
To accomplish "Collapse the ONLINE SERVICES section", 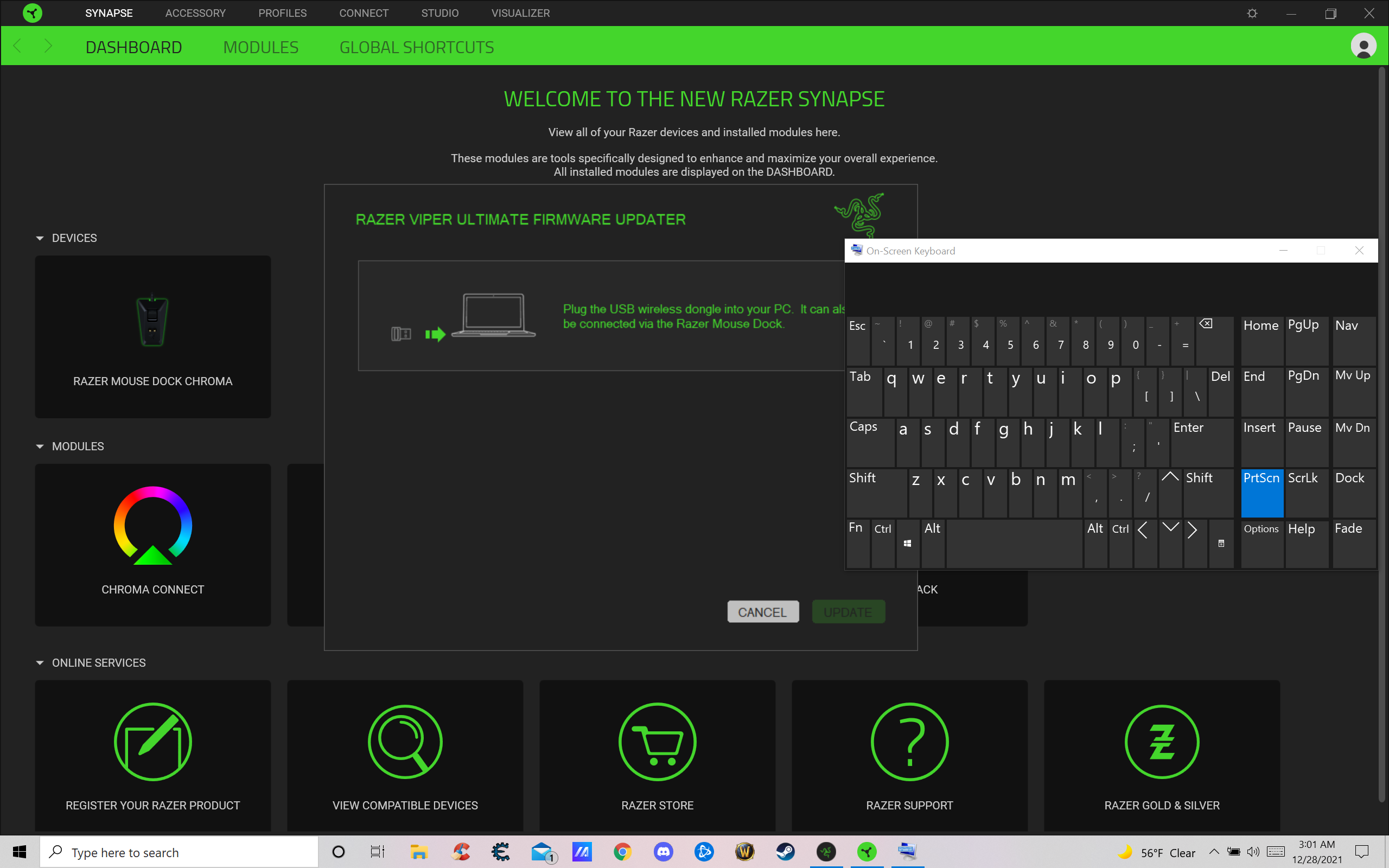I will (x=40, y=663).
